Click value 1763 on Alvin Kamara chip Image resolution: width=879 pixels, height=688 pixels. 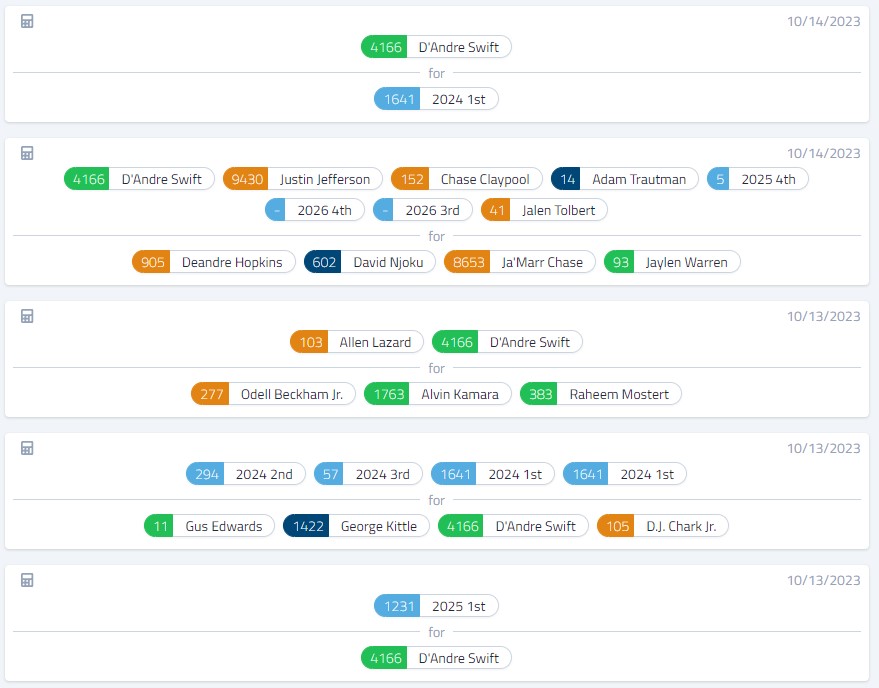click(387, 394)
